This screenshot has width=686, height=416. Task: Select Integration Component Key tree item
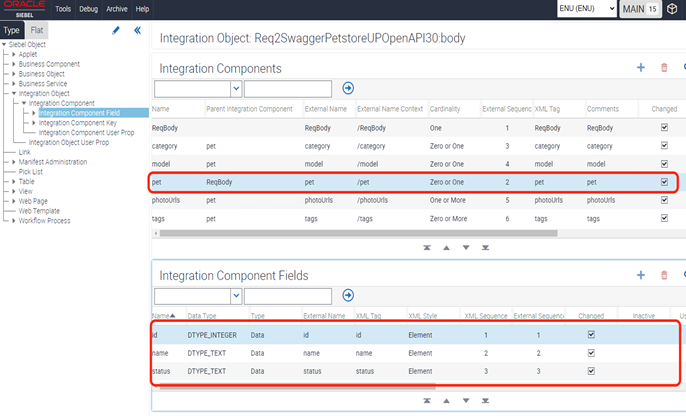[78, 123]
